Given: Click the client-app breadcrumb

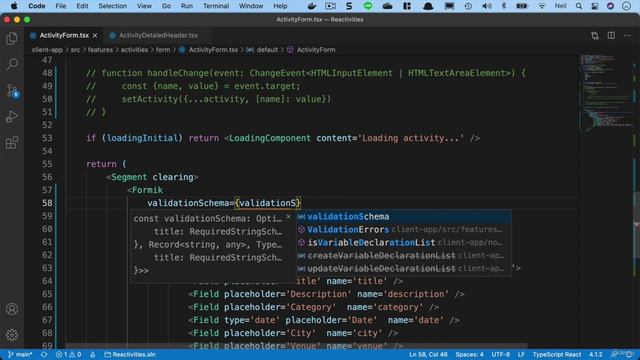Looking at the screenshot, I should (47, 50).
